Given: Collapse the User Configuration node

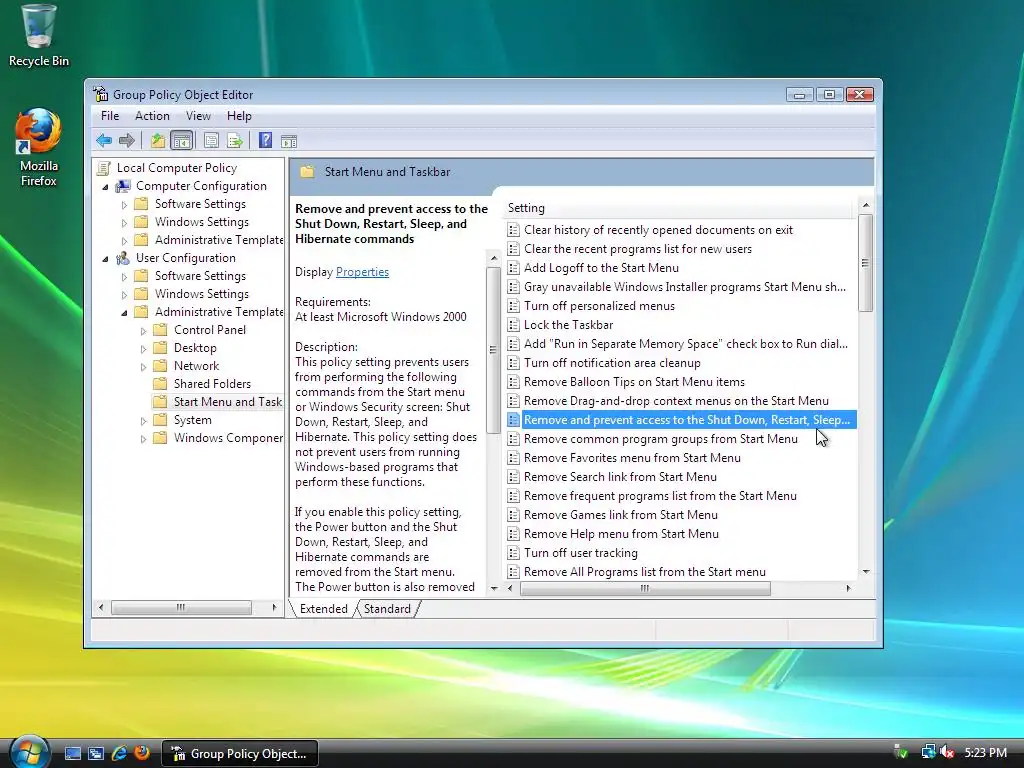Looking at the screenshot, I should [105, 259].
